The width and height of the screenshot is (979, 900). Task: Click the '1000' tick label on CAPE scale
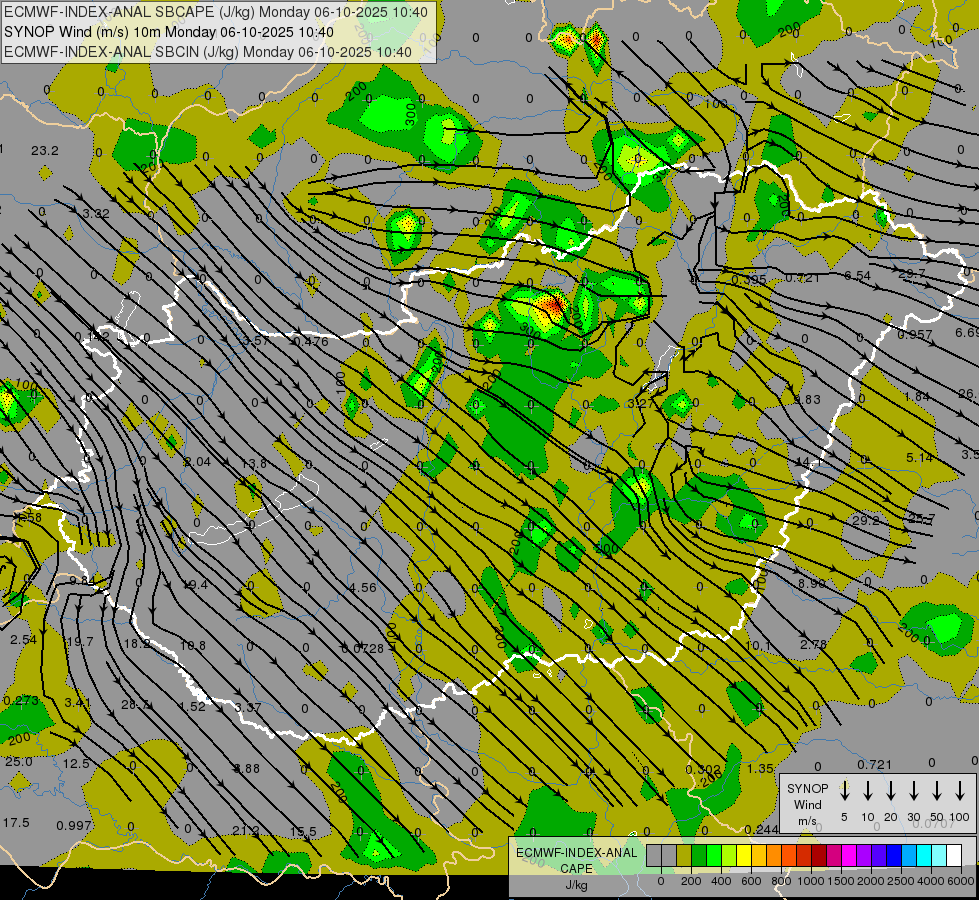point(812,881)
